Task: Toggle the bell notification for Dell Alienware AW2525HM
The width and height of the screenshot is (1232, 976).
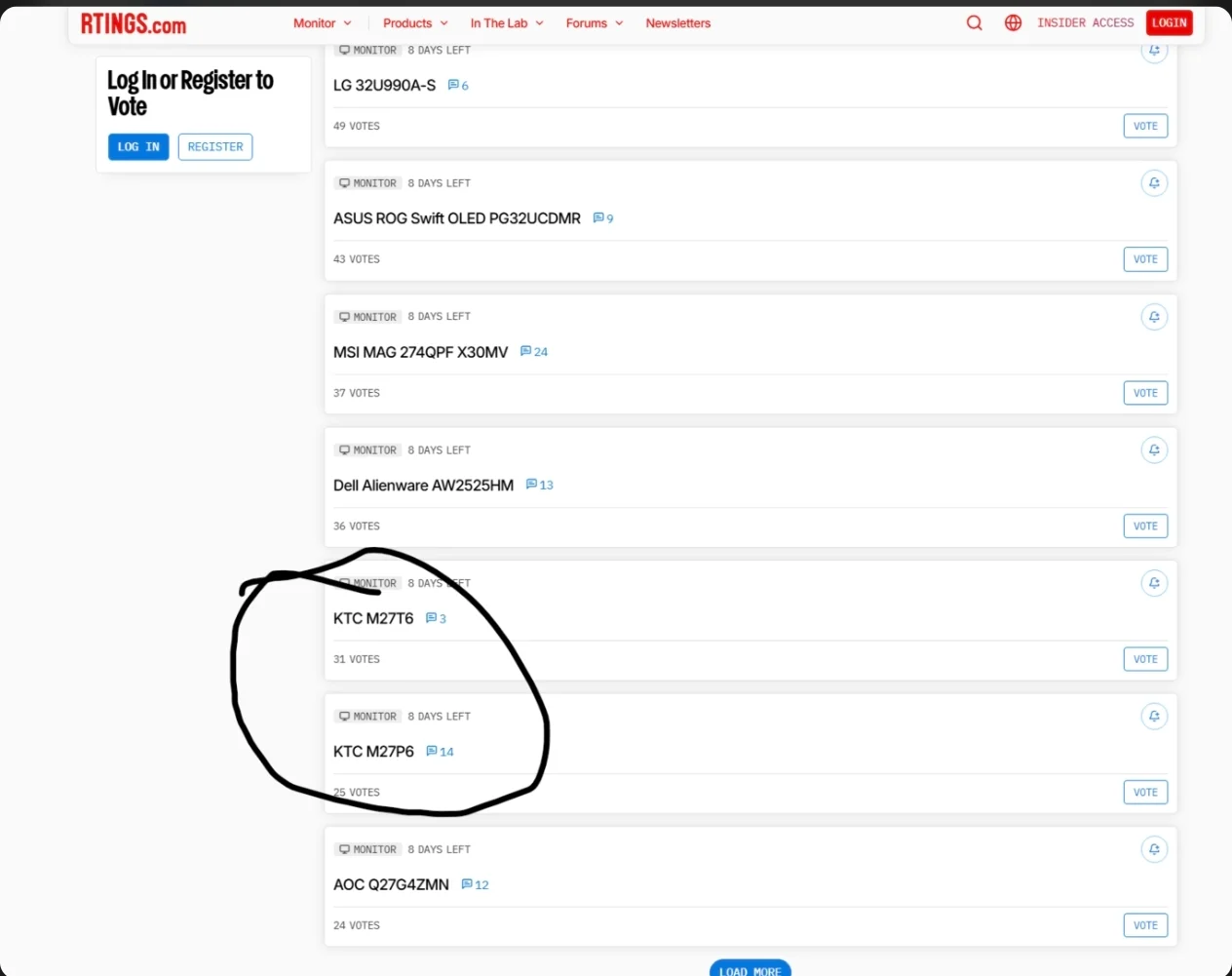Action: tap(1154, 449)
